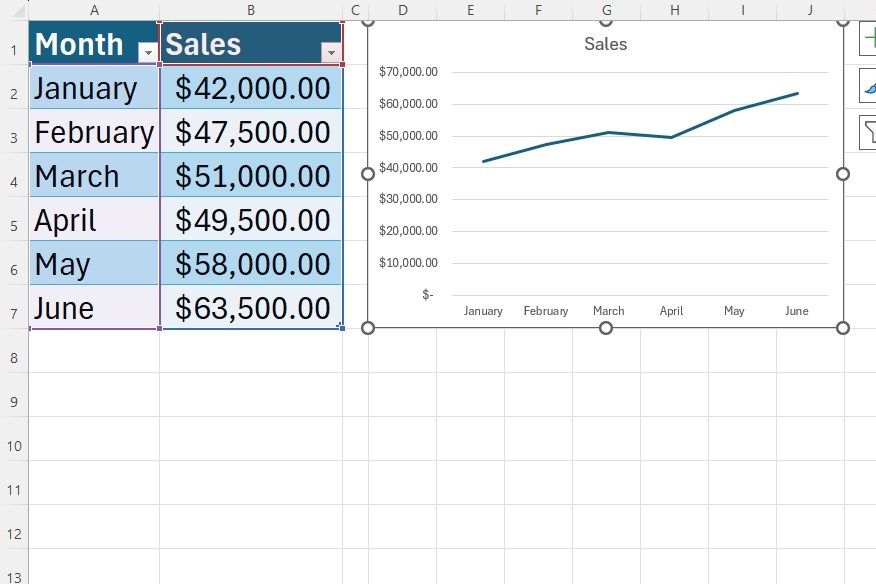Select the May cell in column A
Image resolution: width=876 pixels, height=584 pixels.
[94, 263]
